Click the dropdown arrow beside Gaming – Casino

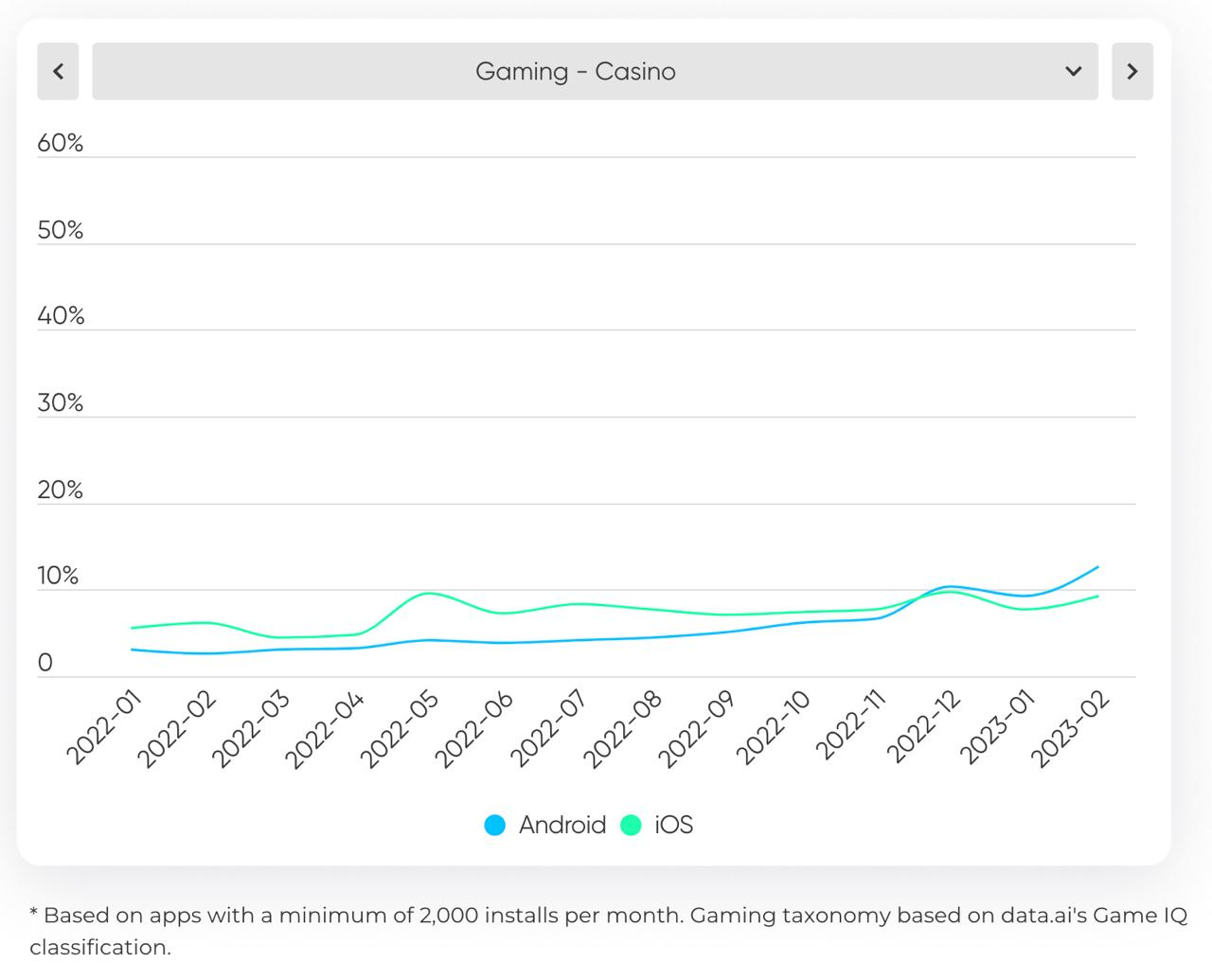[x=1073, y=71]
